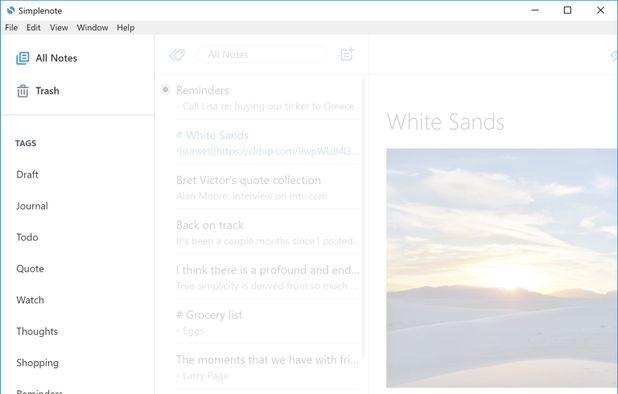Image resolution: width=618 pixels, height=394 pixels.
Task: Click the White Sands note heading
Action: pos(446,122)
